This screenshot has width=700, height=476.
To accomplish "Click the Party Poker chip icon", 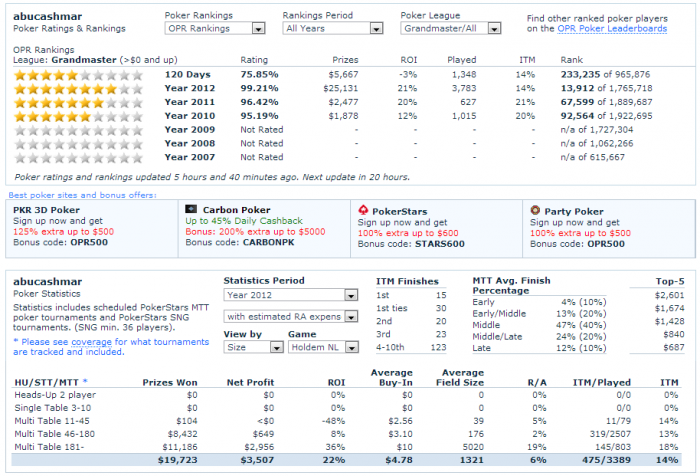I will 536,210.
